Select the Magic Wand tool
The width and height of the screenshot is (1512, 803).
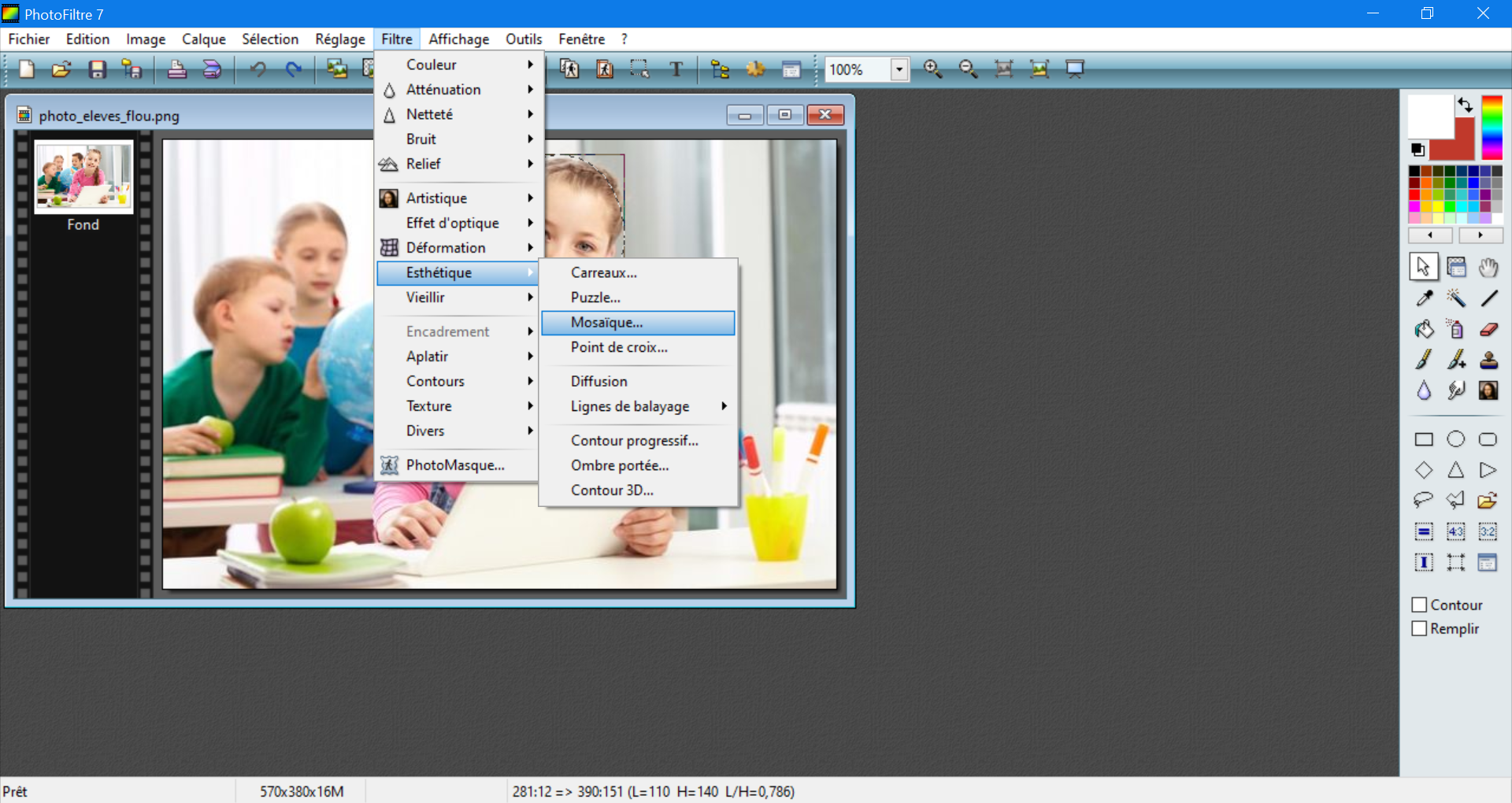[x=1455, y=298]
